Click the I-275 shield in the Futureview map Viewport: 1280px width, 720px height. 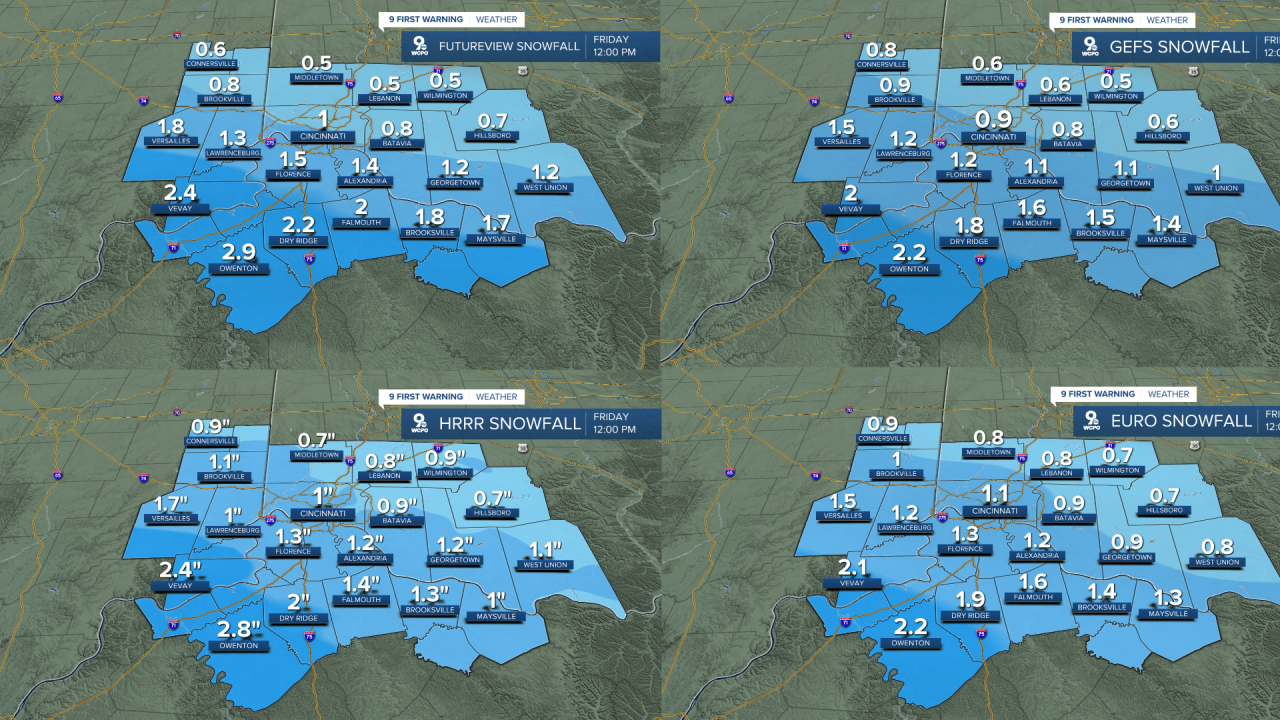click(x=270, y=144)
